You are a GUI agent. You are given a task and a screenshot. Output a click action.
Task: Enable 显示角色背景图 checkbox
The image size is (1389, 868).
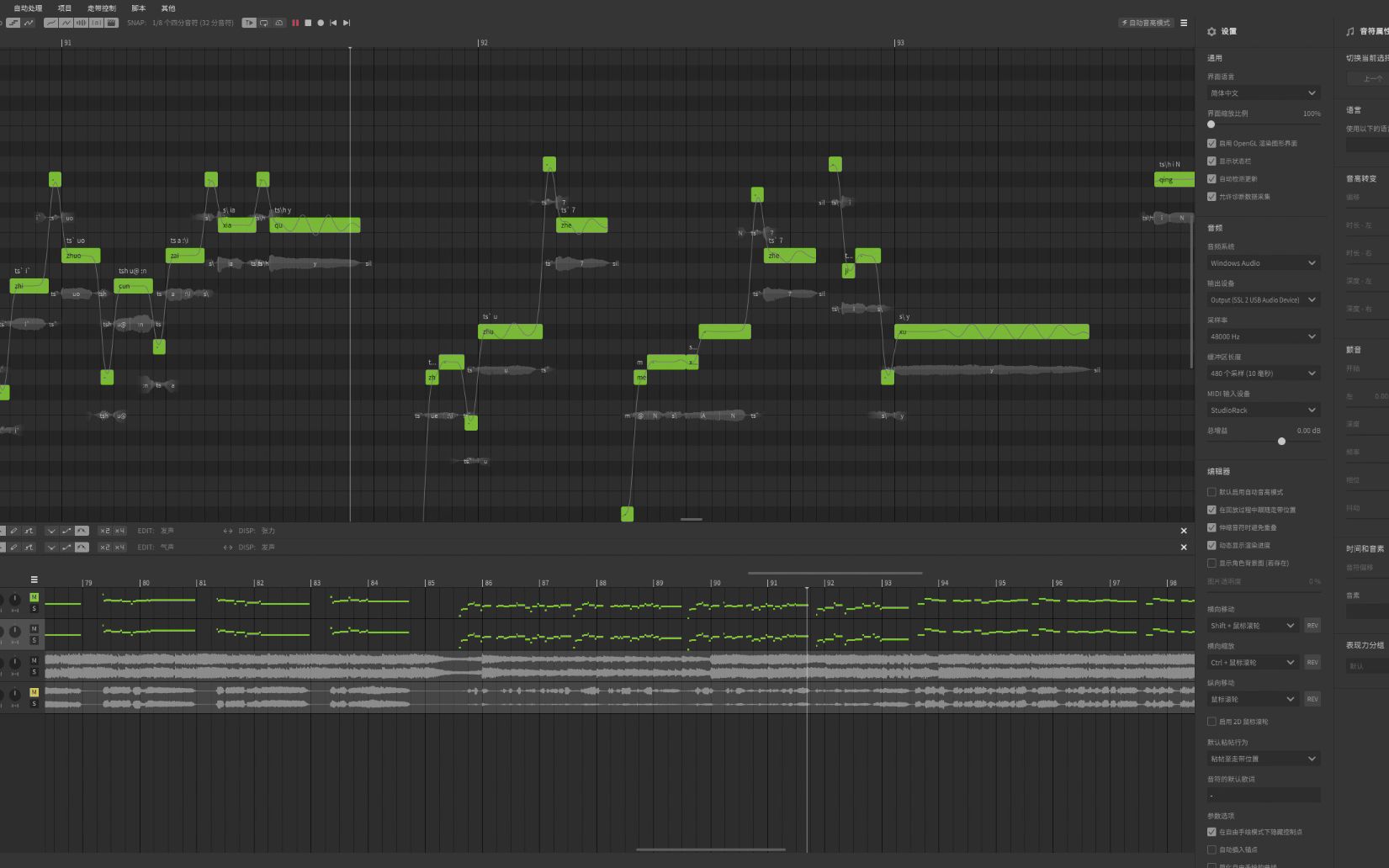pyautogui.click(x=1211, y=563)
